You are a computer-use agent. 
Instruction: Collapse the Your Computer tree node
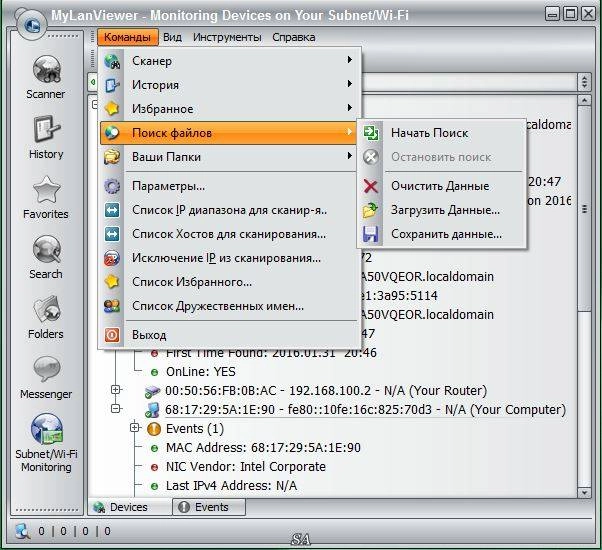116,408
